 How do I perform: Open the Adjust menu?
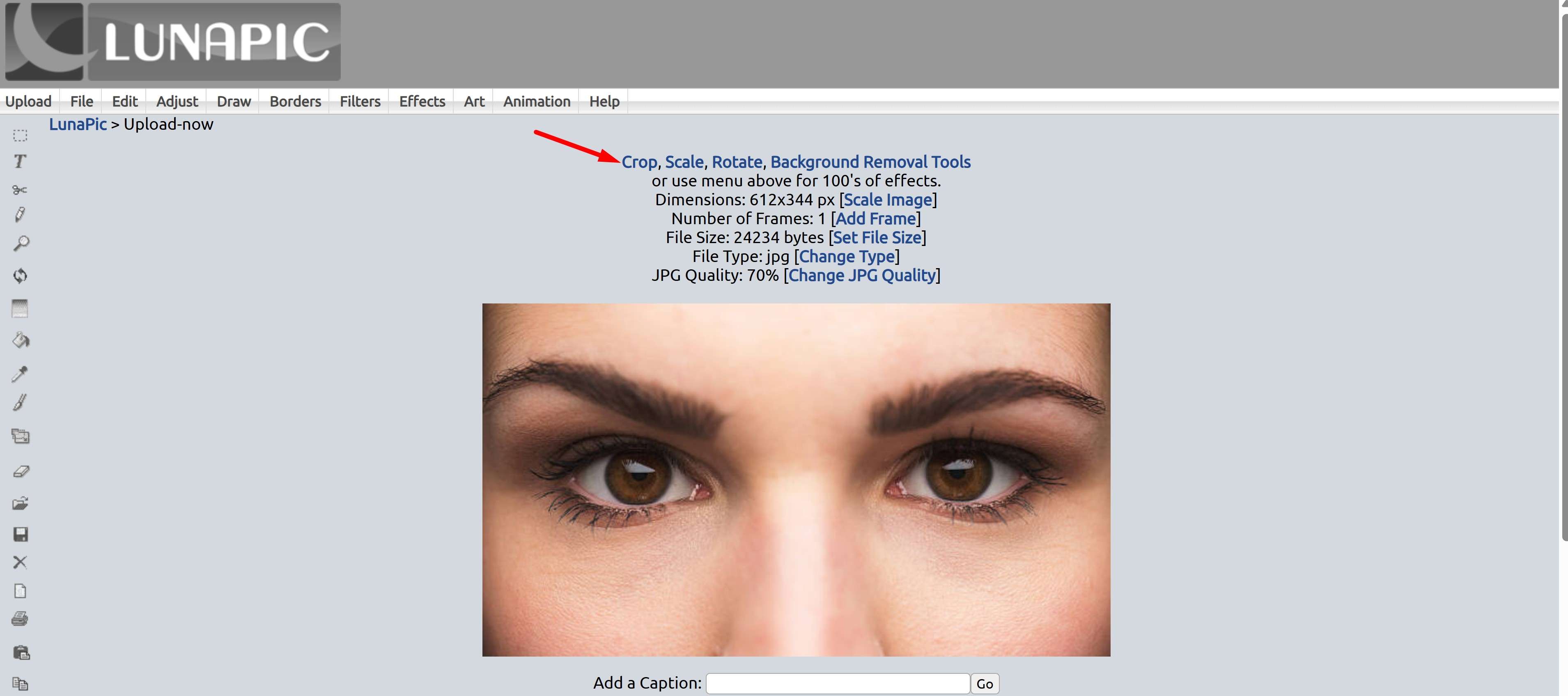(x=177, y=101)
